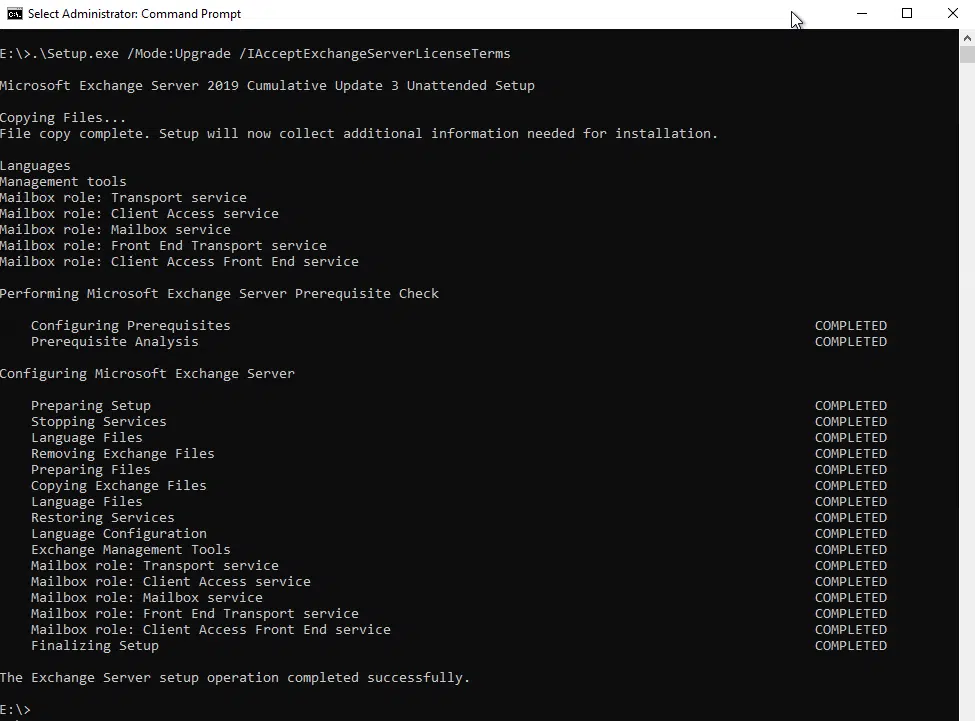The width and height of the screenshot is (975, 721).
Task: Click the 'Copying Files...' line
Action: [x=63, y=117]
